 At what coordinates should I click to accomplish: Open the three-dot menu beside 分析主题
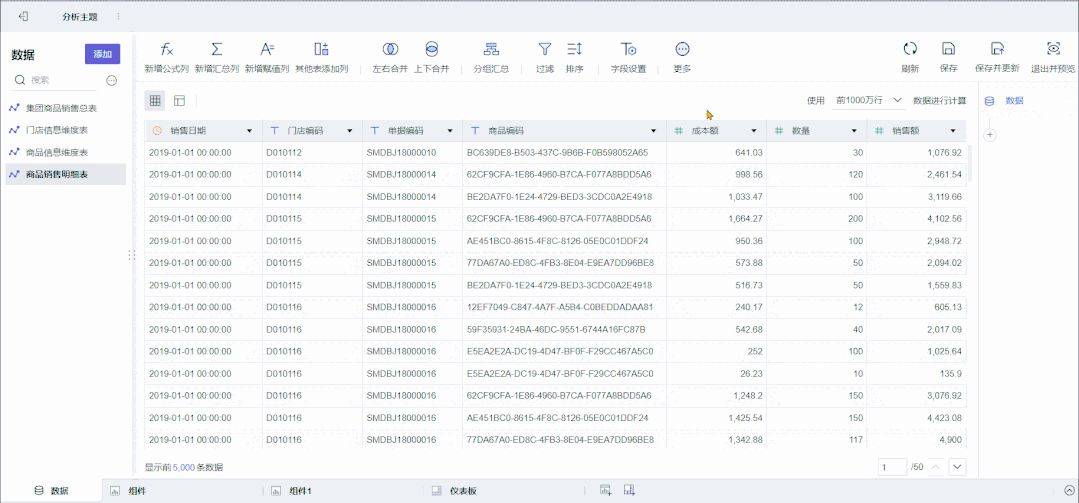(x=118, y=16)
